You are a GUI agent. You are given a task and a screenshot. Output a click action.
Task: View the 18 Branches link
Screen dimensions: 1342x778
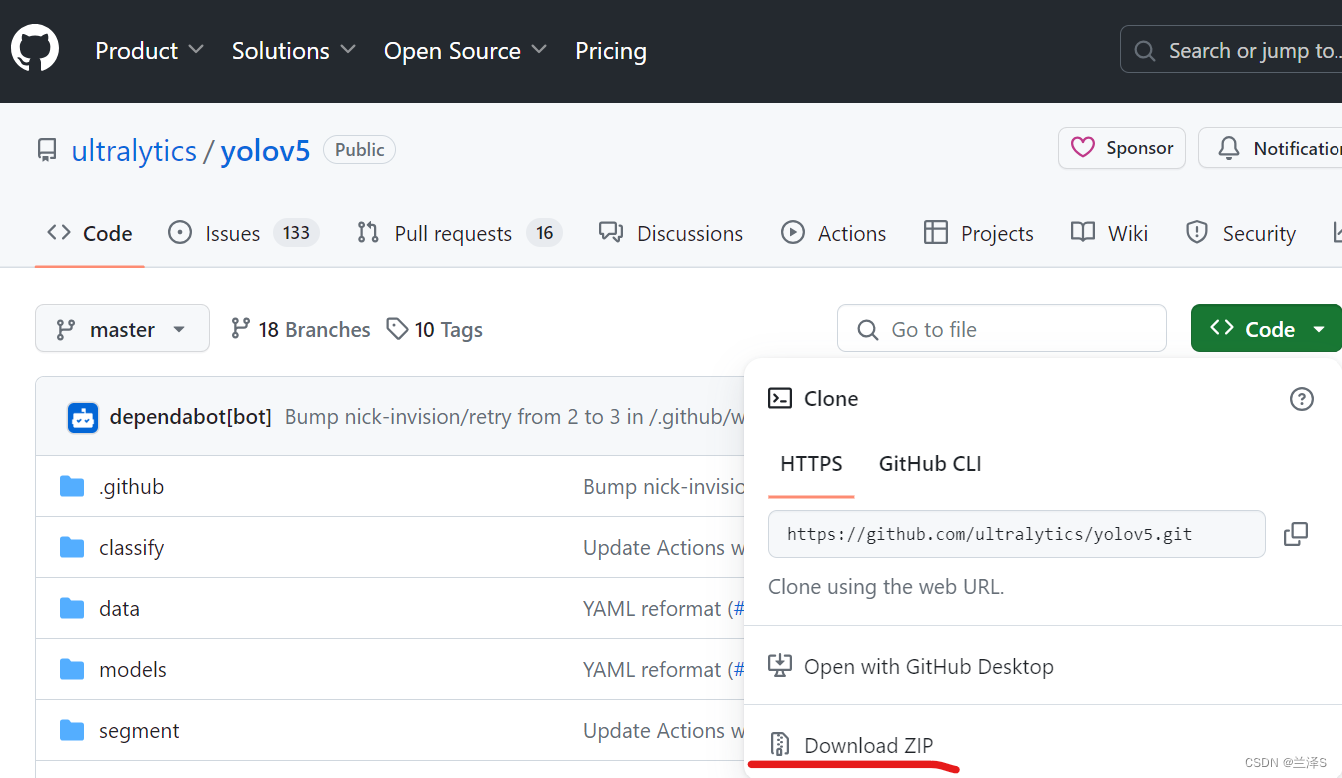tap(300, 329)
